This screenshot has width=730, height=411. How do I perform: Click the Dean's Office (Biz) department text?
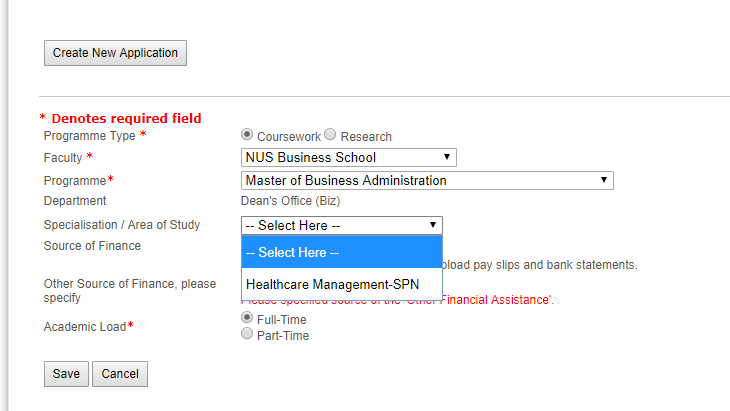[291, 201]
